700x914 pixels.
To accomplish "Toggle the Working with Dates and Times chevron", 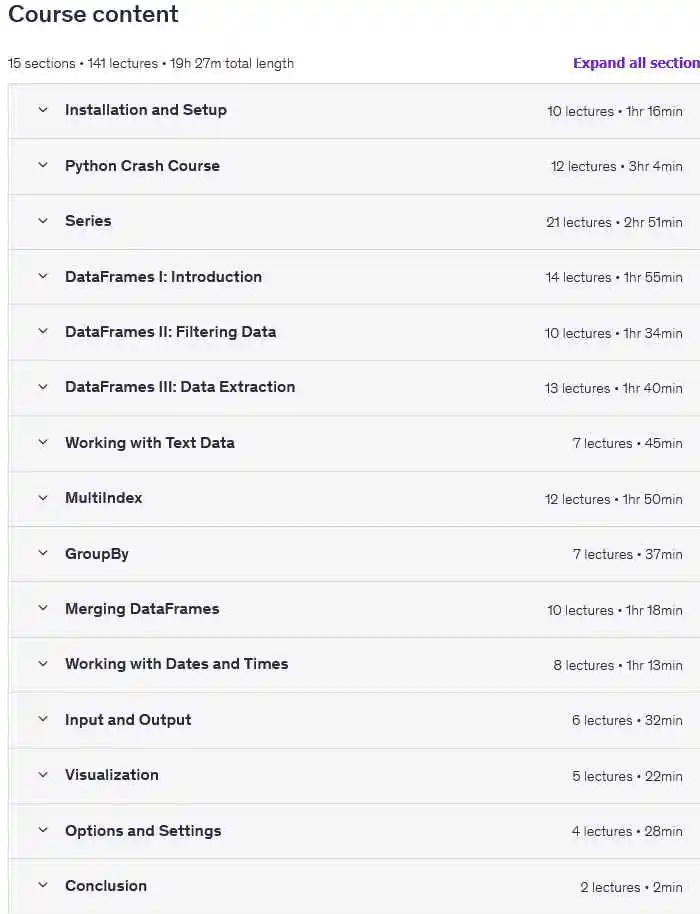I will click(43, 664).
